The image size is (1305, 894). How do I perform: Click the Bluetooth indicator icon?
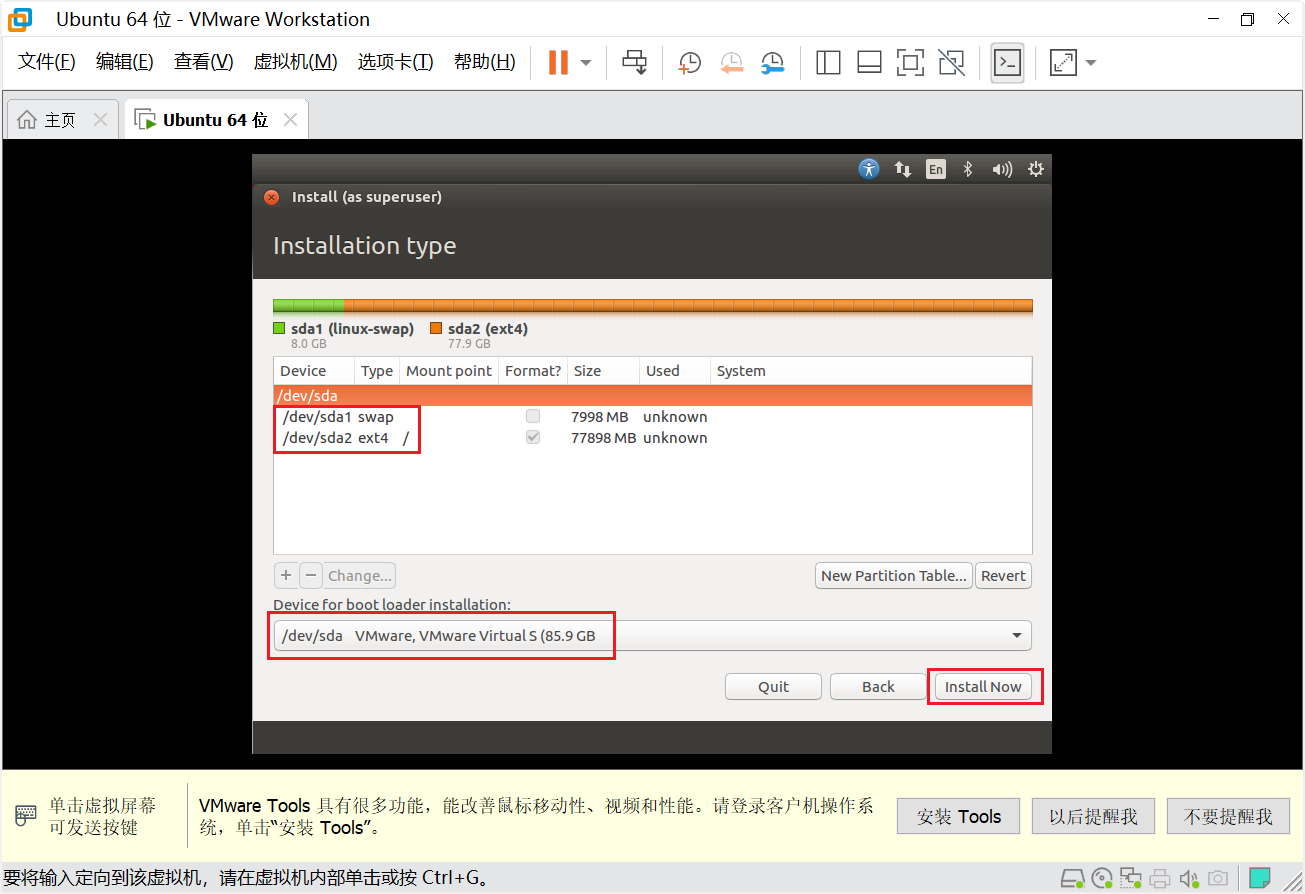[968, 169]
